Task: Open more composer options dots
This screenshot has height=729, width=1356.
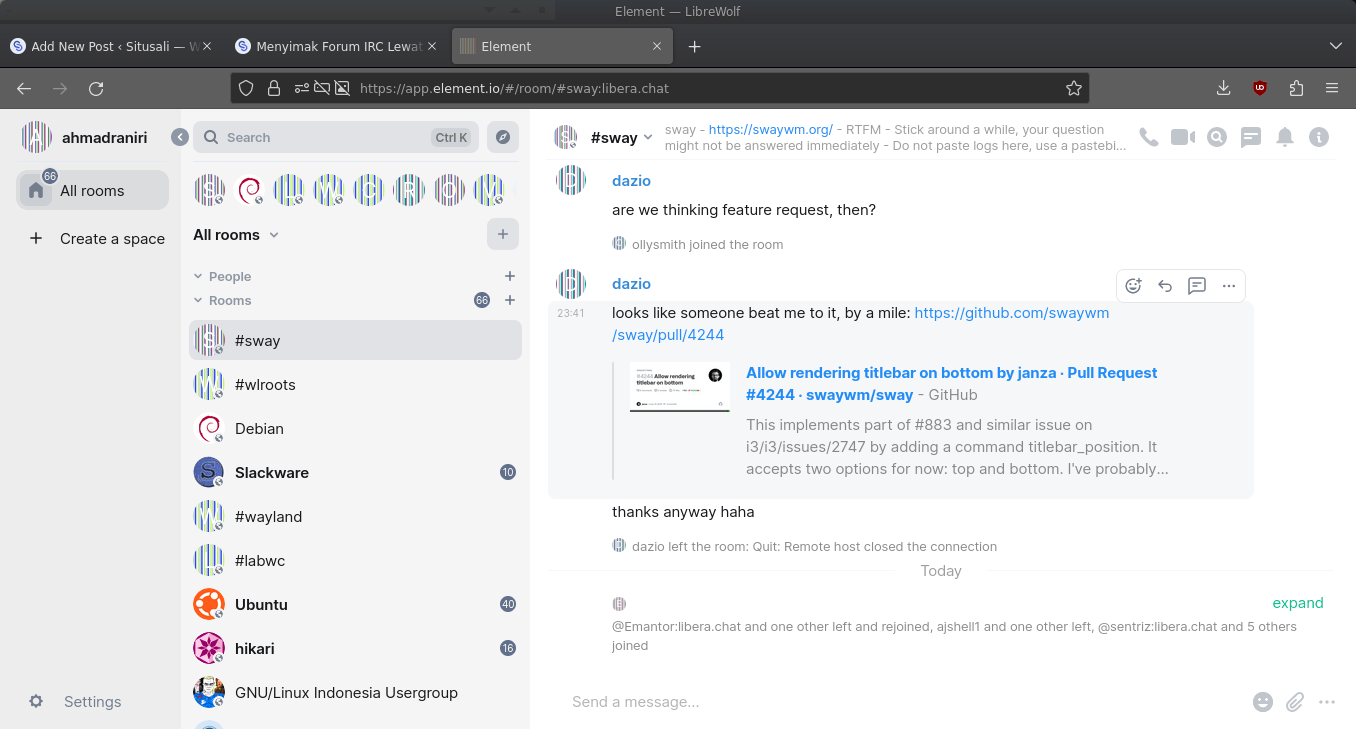Action: click(1327, 702)
